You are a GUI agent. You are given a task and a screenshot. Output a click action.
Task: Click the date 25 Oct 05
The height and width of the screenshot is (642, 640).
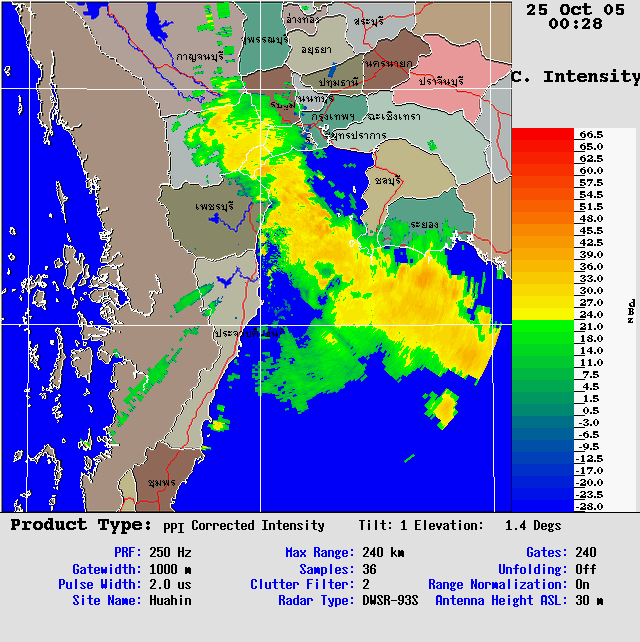pyautogui.click(x=575, y=9)
